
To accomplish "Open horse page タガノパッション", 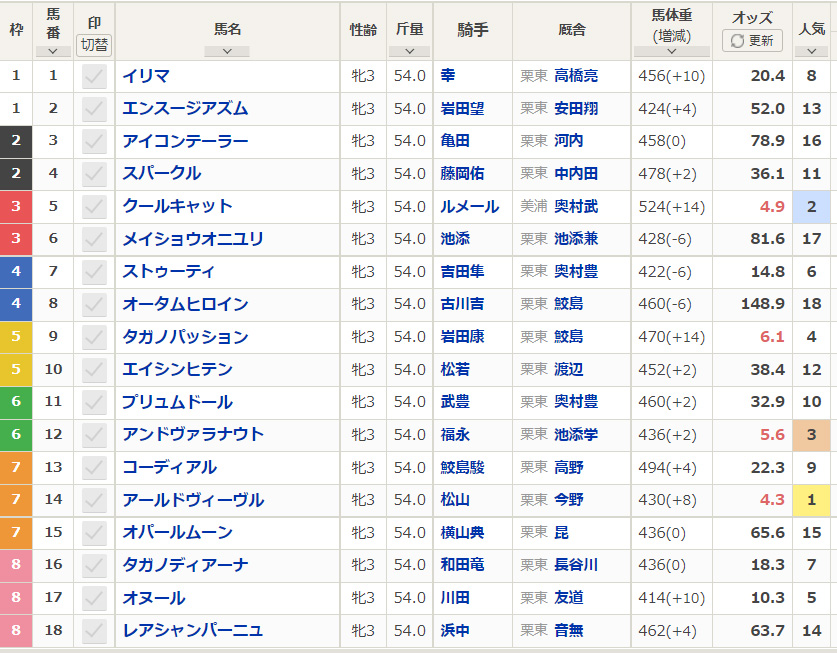I will [x=185, y=336].
